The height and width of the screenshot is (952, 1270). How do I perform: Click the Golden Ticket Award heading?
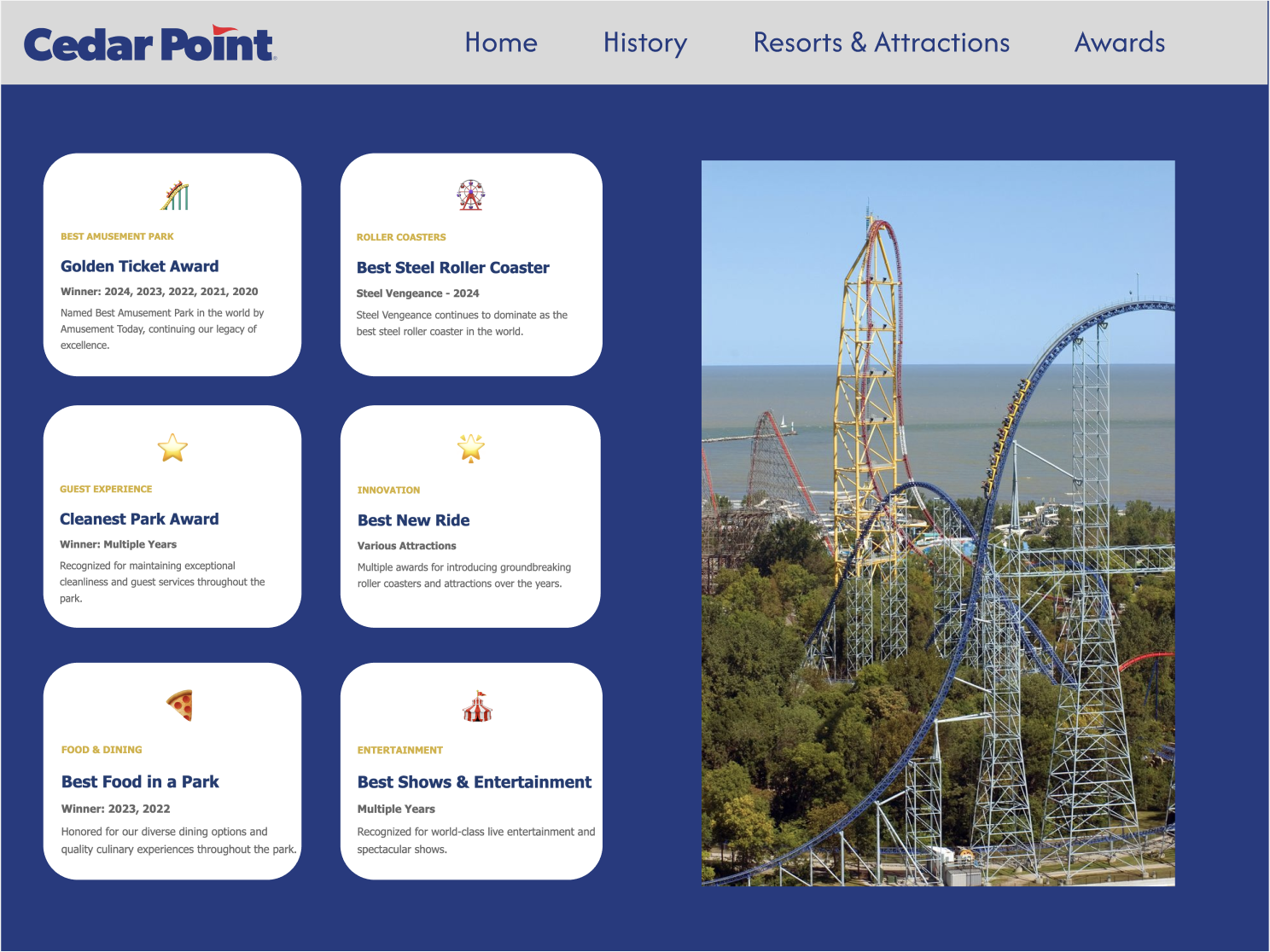[x=139, y=266]
